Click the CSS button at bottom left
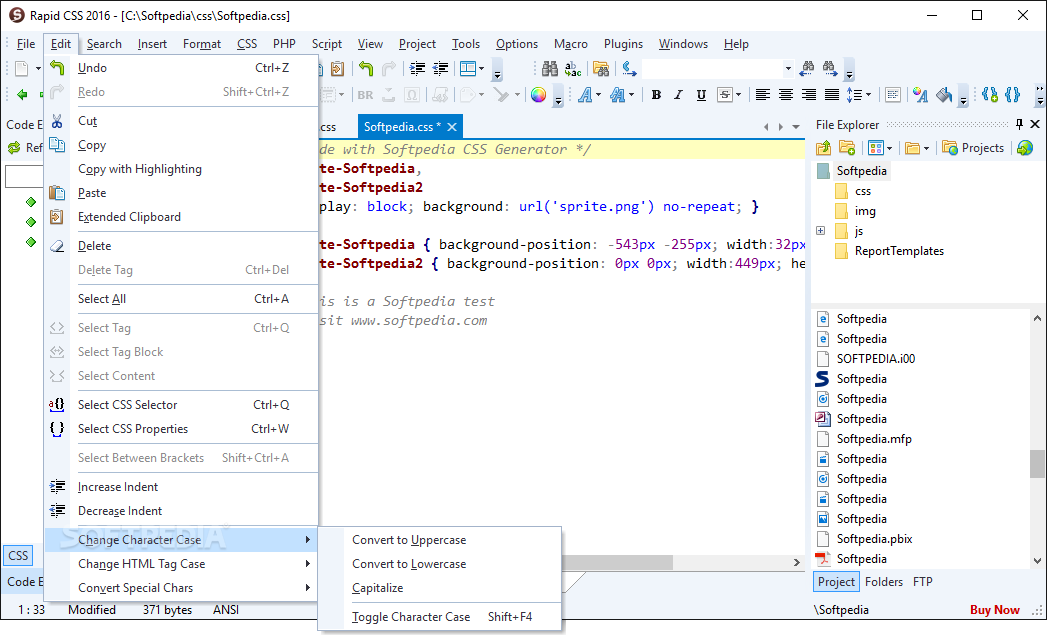Screen dimensions: 1047x635 point(18,555)
